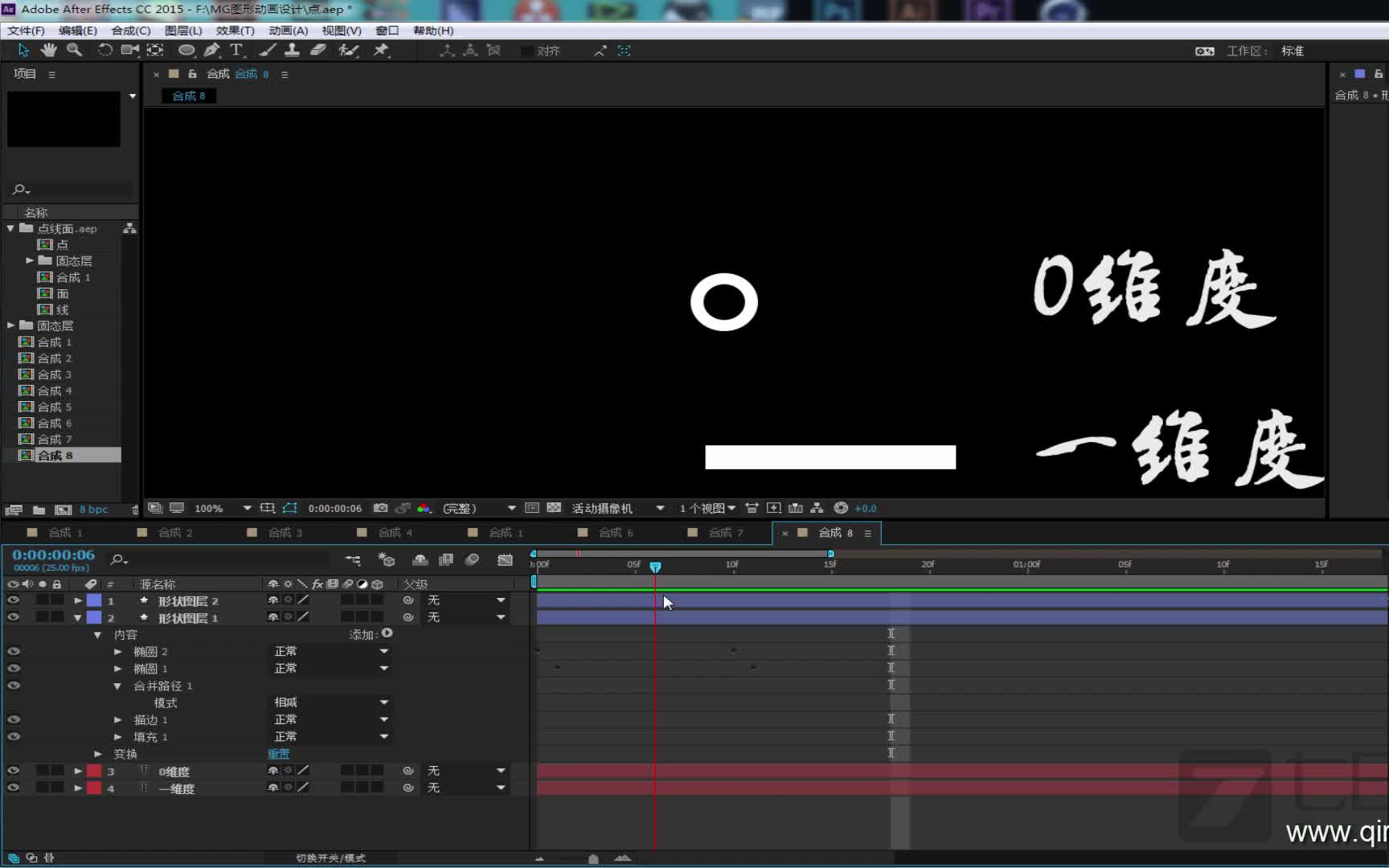This screenshot has width=1389, height=868.
Task: Select the Puppet Pin tool
Action: click(x=381, y=50)
